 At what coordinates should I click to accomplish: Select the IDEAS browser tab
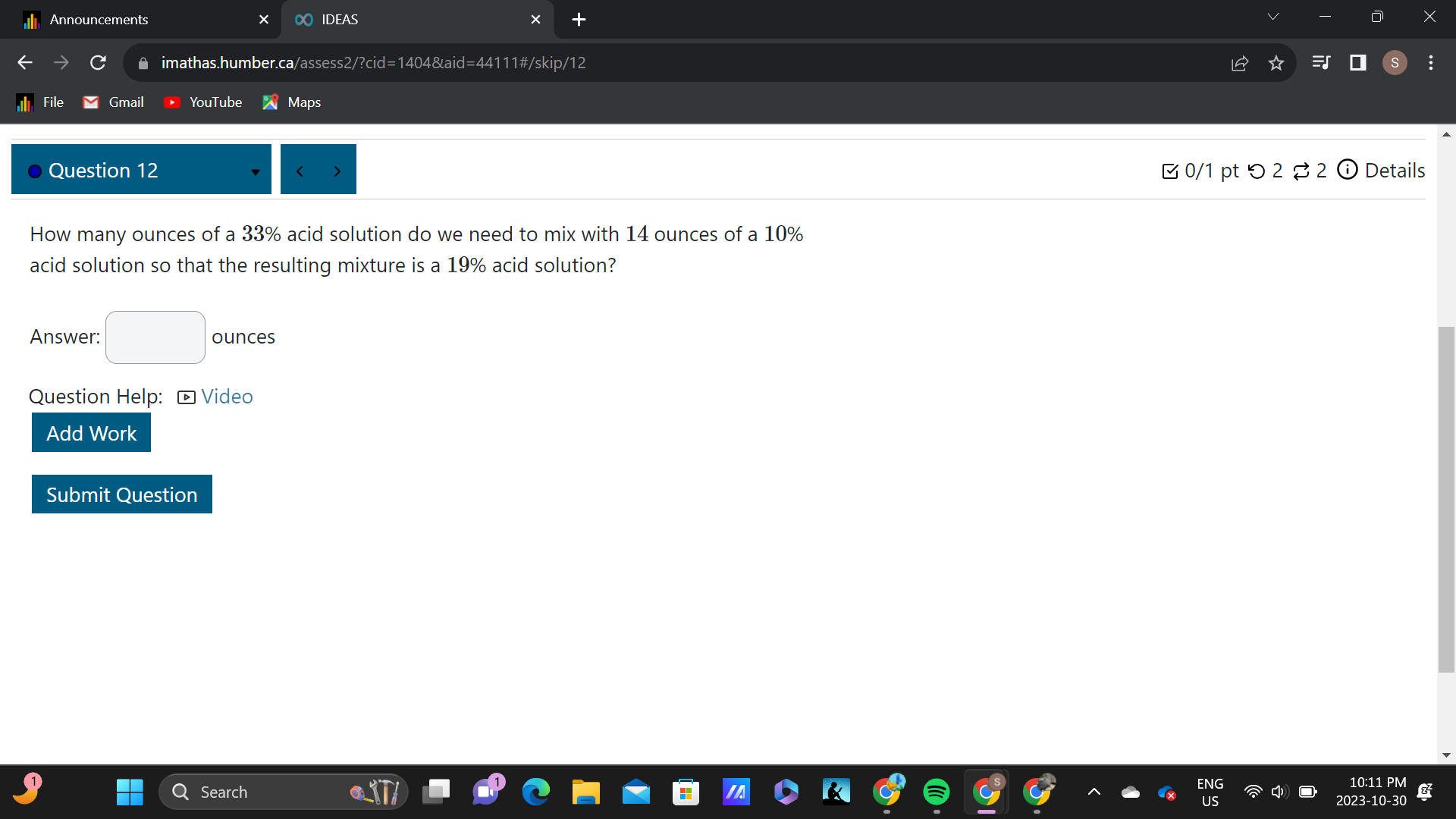pos(340,20)
